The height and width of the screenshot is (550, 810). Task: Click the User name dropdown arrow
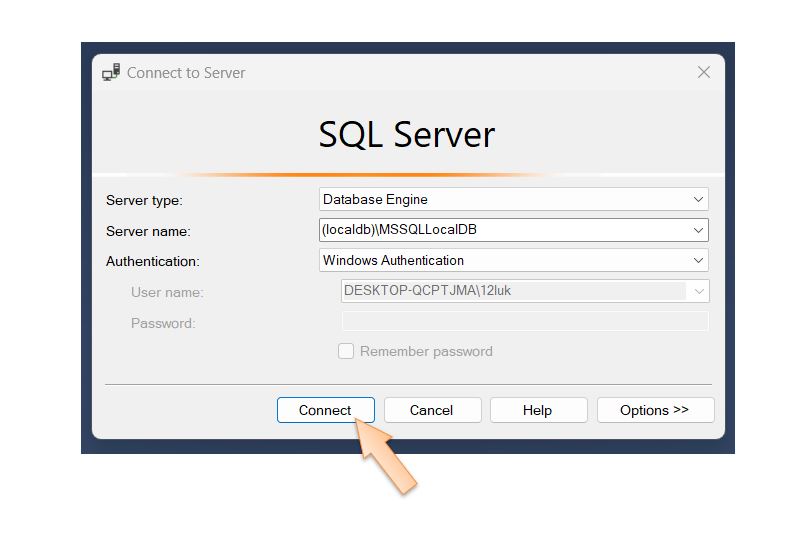[698, 291]
